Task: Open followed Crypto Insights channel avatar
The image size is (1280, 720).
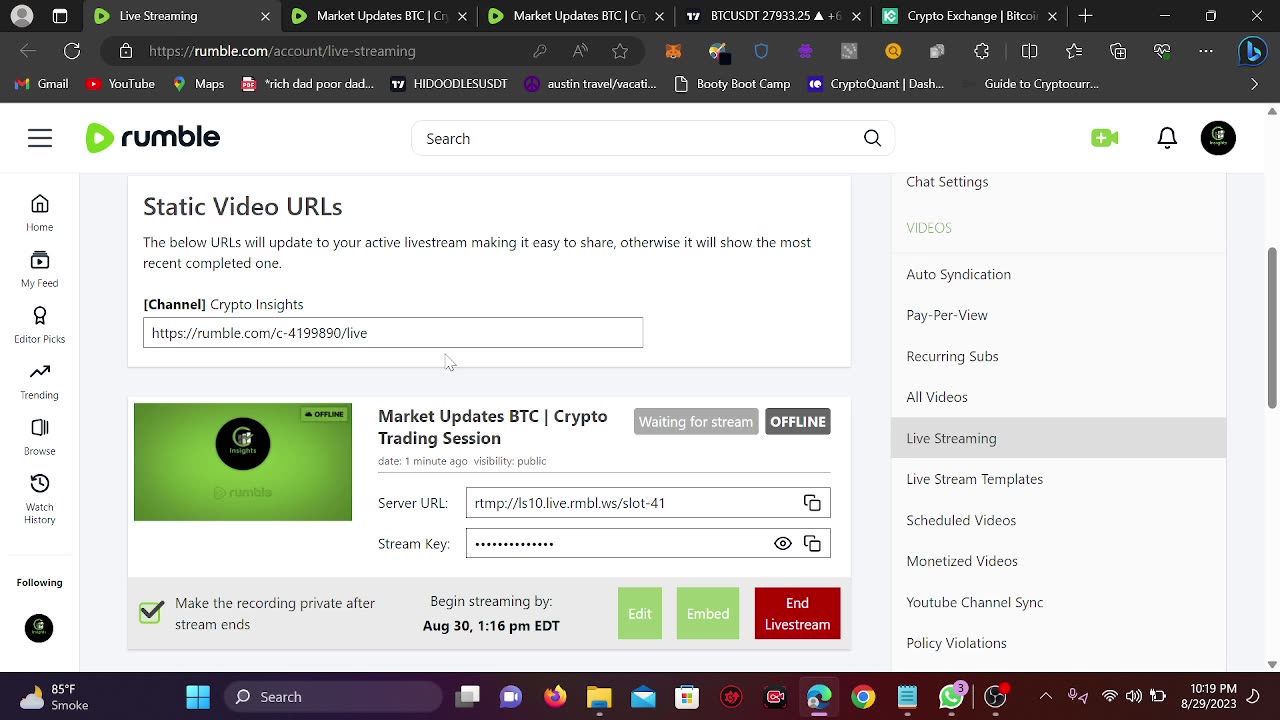Action: [39, 628]
